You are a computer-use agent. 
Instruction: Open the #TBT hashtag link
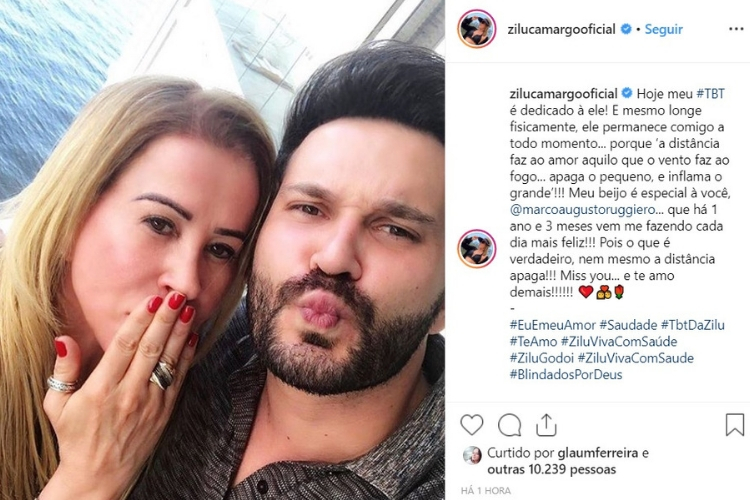click(710, 94)
